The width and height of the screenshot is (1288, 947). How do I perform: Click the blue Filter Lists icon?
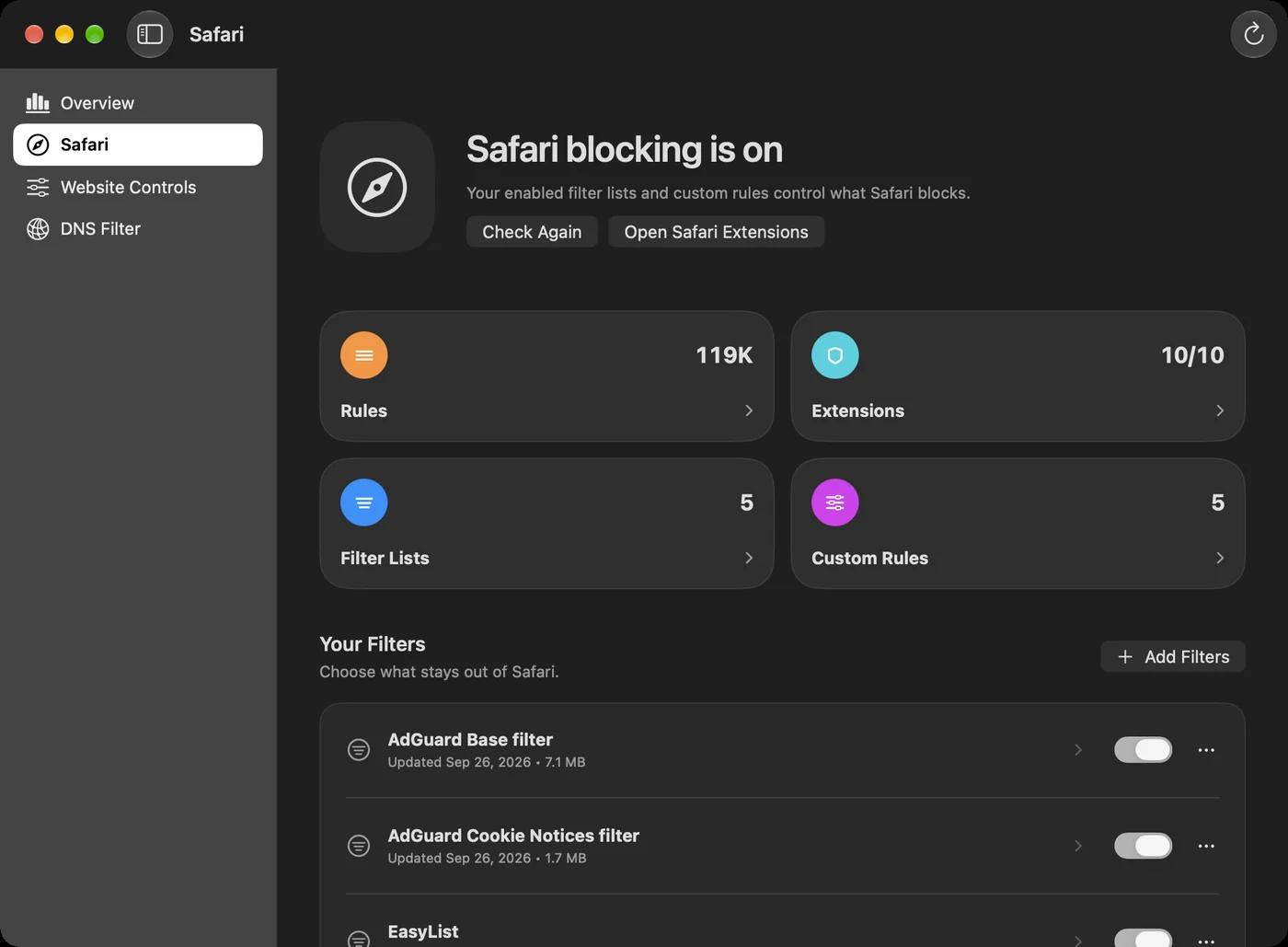[x=364, y=502]
